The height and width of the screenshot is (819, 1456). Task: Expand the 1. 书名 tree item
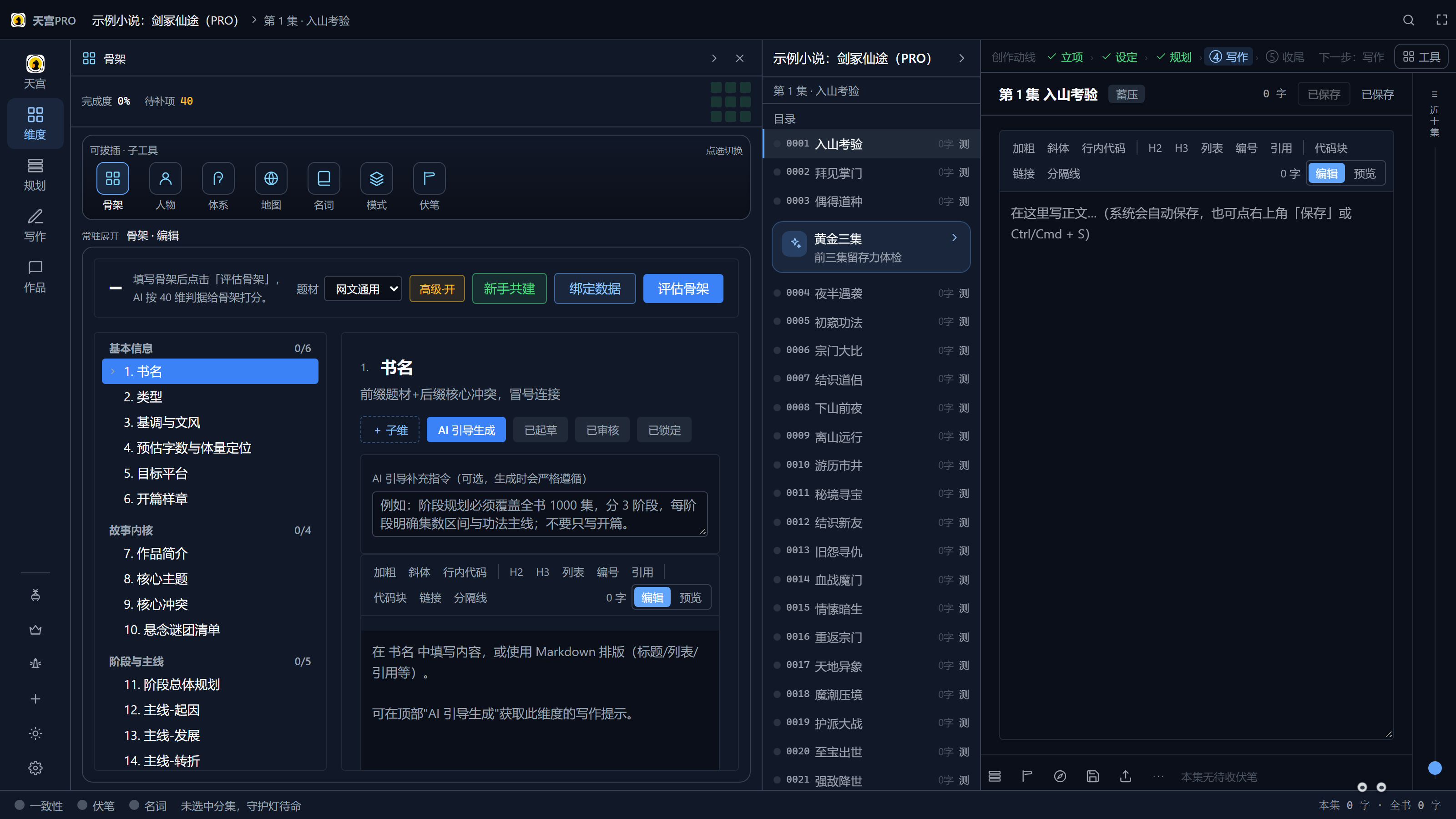210,371
